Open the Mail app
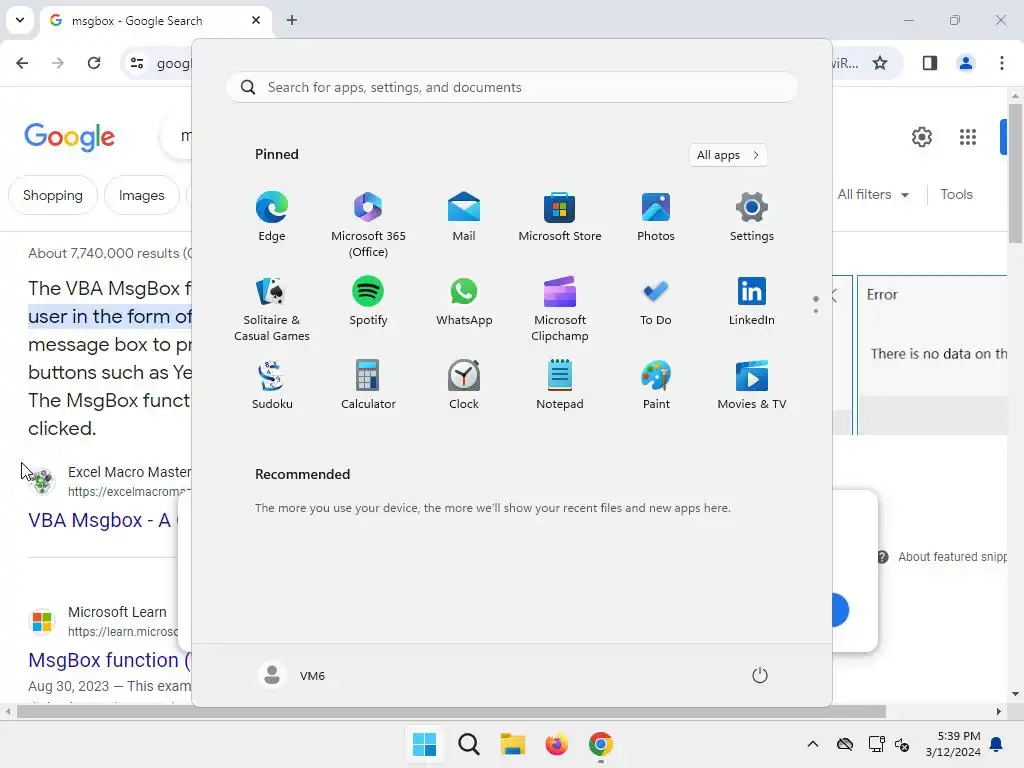This screenshot has height=768, width=1024. click(464, 217)
